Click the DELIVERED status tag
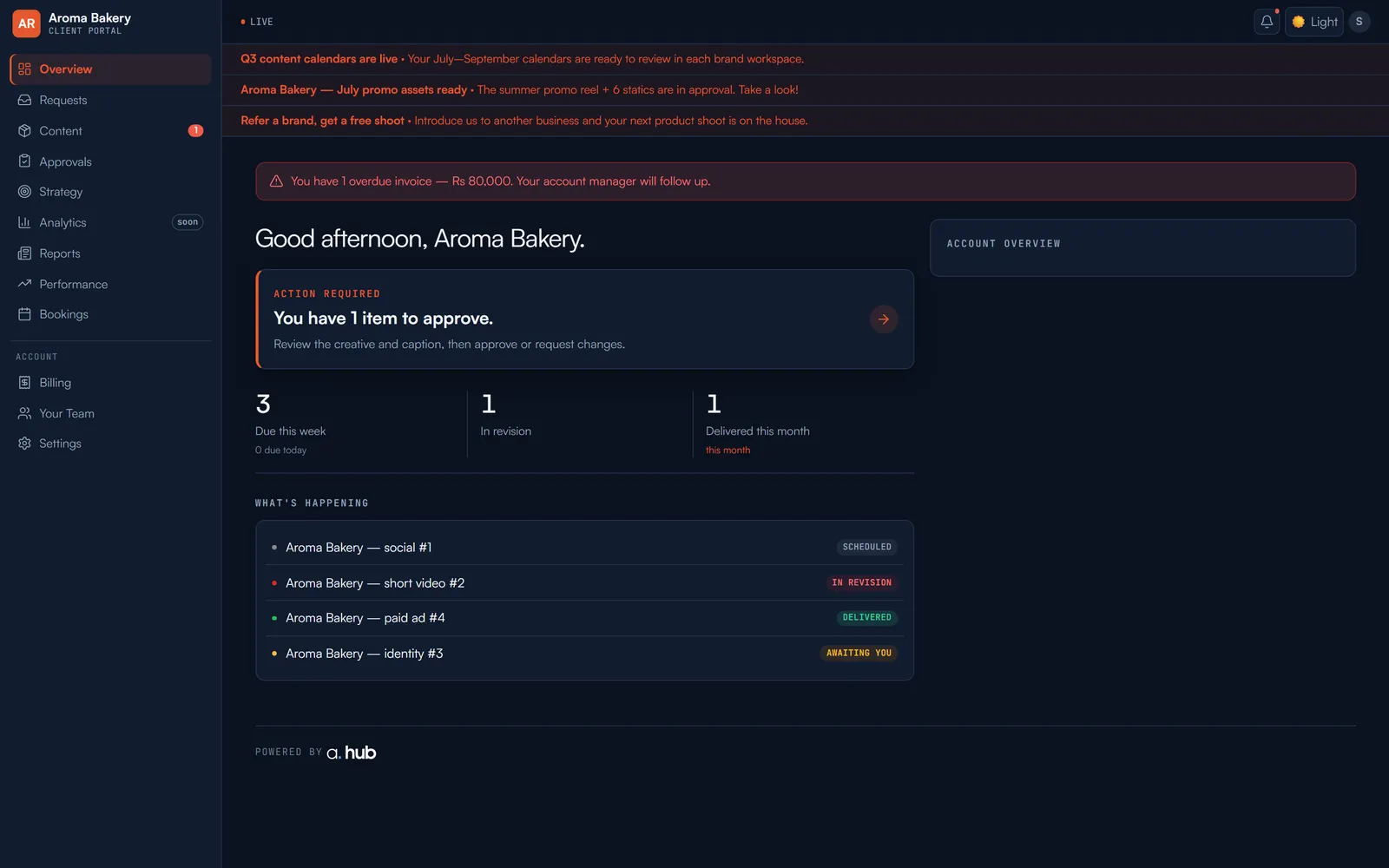The width and height of the screenshot is (1389, 868). pos(866,618)
